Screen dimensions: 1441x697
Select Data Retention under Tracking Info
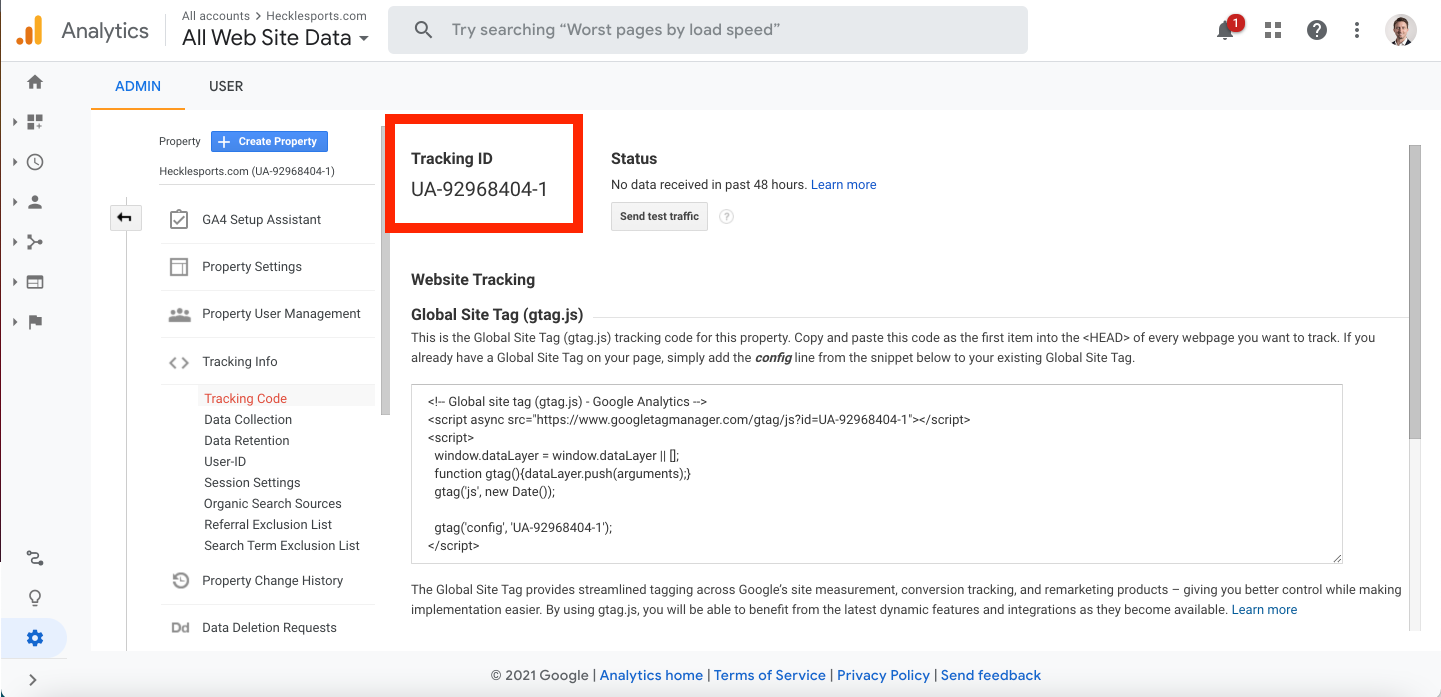click(247, 441)
